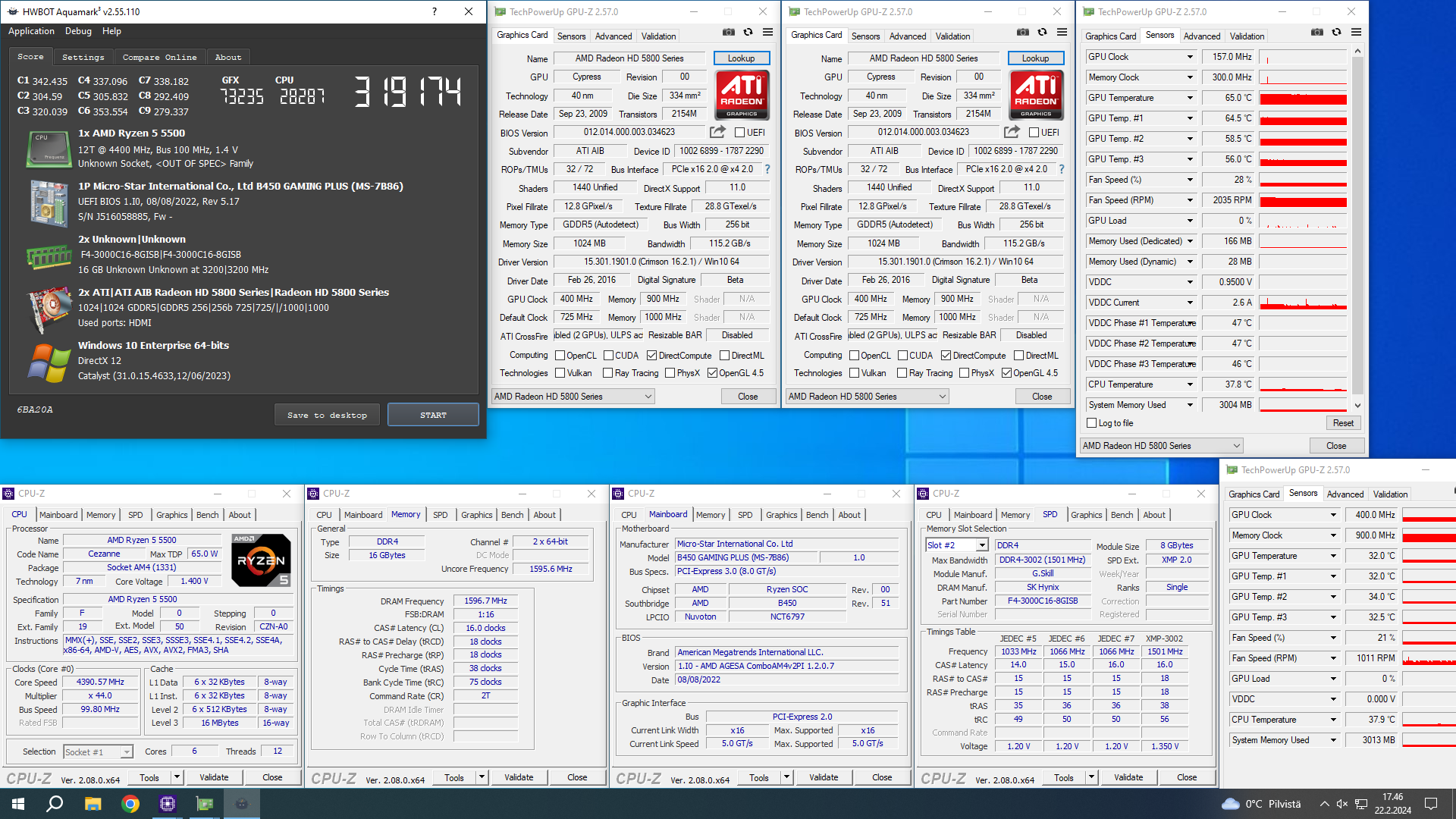
Task: Open Windows search from the taskbar
Action: [55, 804]
